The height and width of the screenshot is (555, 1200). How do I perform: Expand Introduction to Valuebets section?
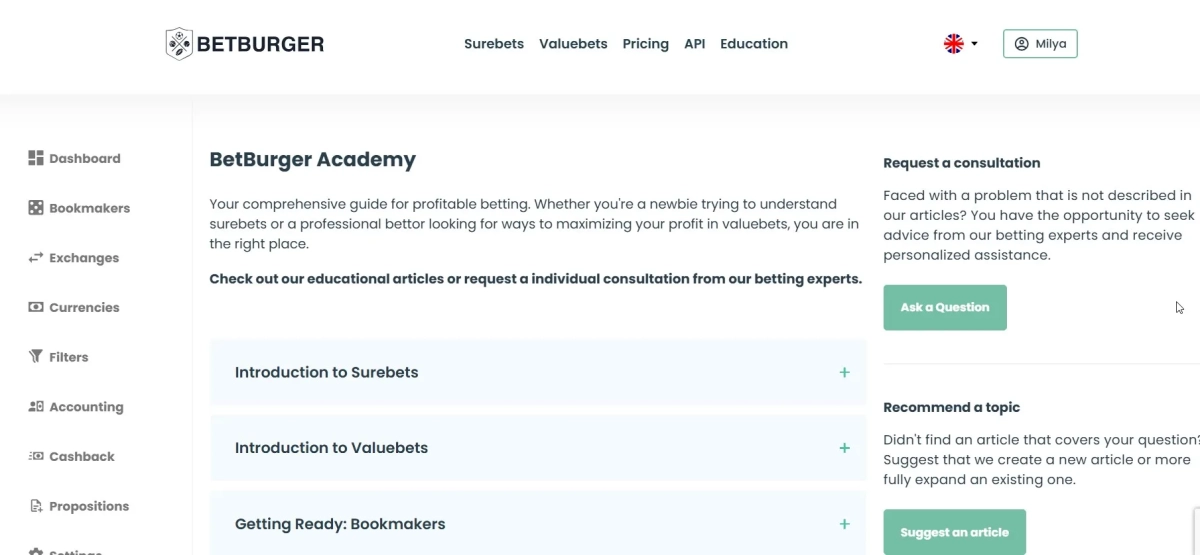tap(844, 448)
